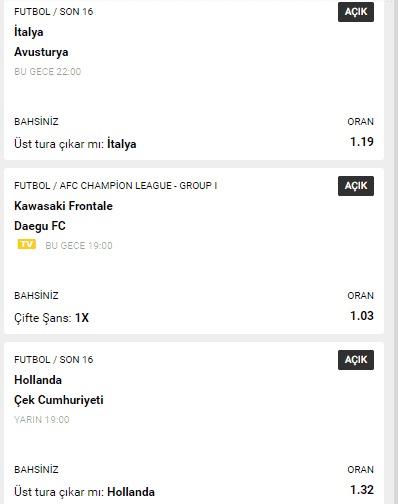This screenshot has width=398, height=504.
Task: Click the 1.19 odds value
Action: (362, 142)
